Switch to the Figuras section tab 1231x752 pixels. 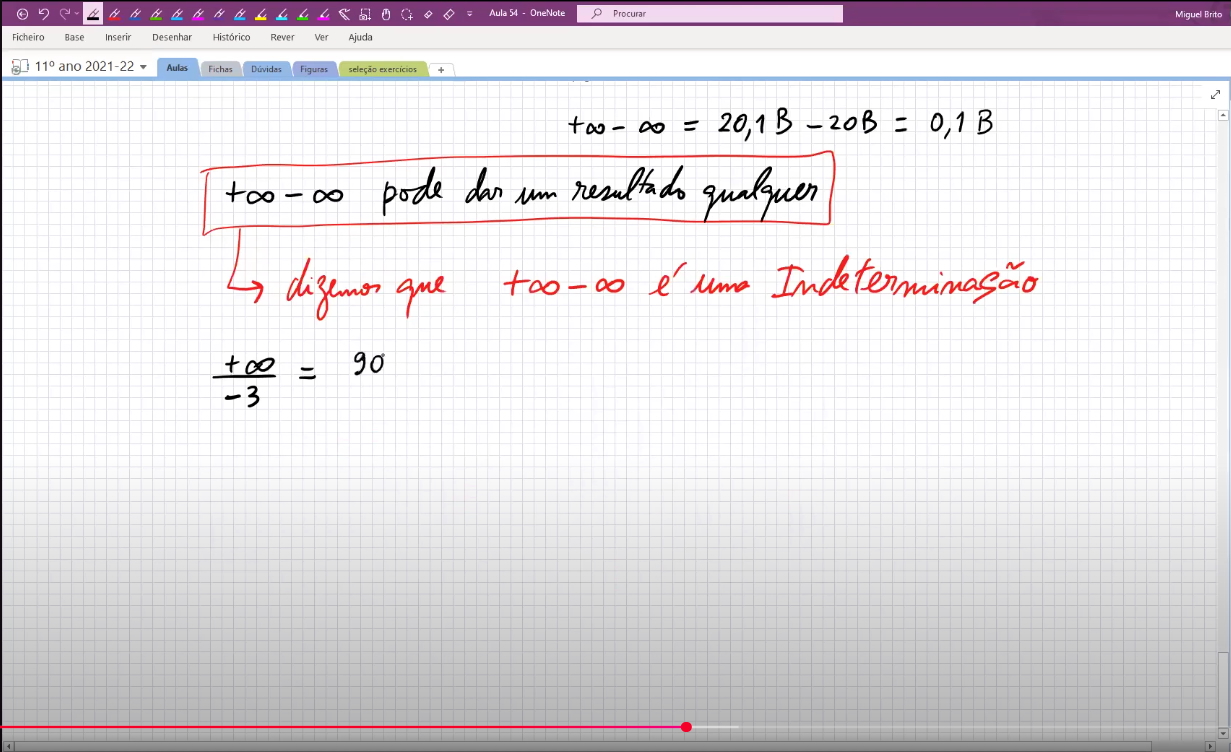(314, 69)
